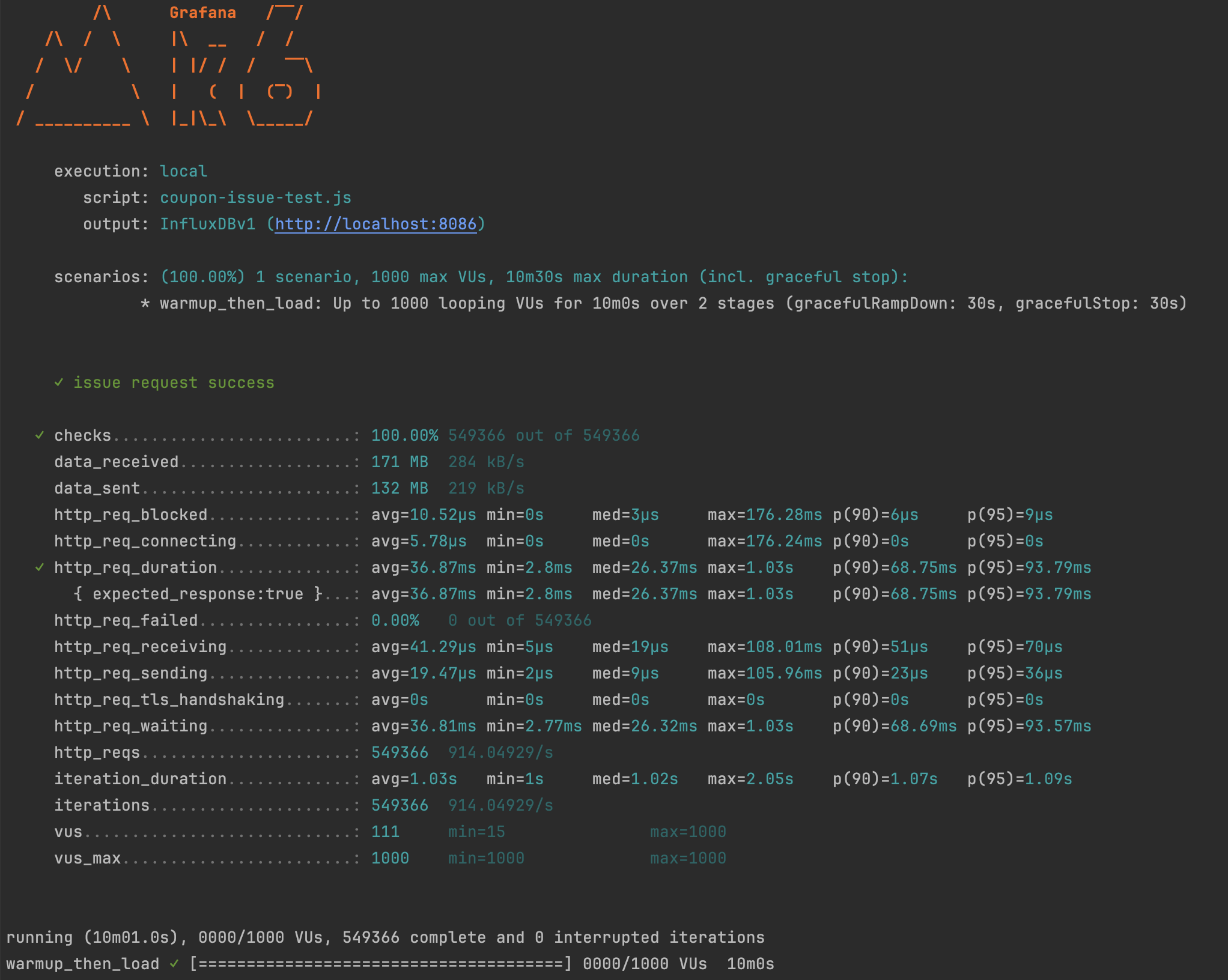Click '0 out of 549366' text
The image size is (1228, 980).
[x=520, y=620]
